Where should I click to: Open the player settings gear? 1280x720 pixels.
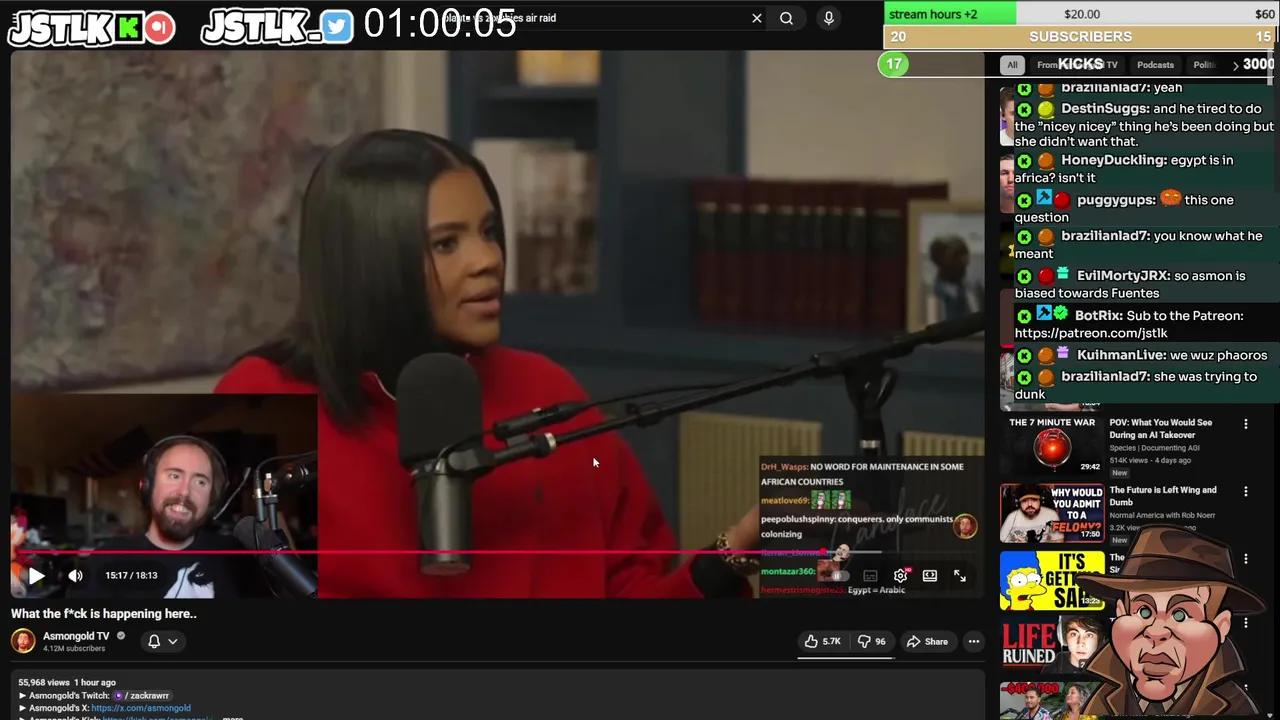(900, 576)
